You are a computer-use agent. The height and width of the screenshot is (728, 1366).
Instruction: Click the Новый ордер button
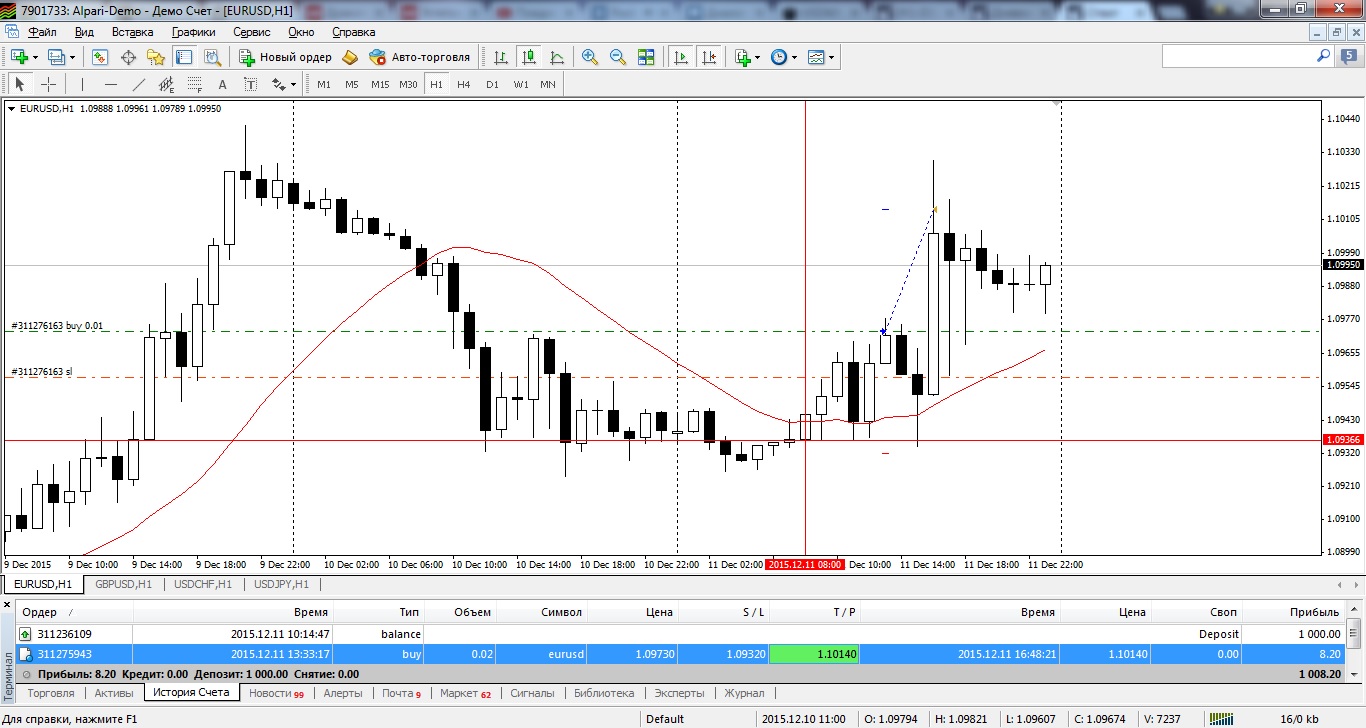[285, 57]
